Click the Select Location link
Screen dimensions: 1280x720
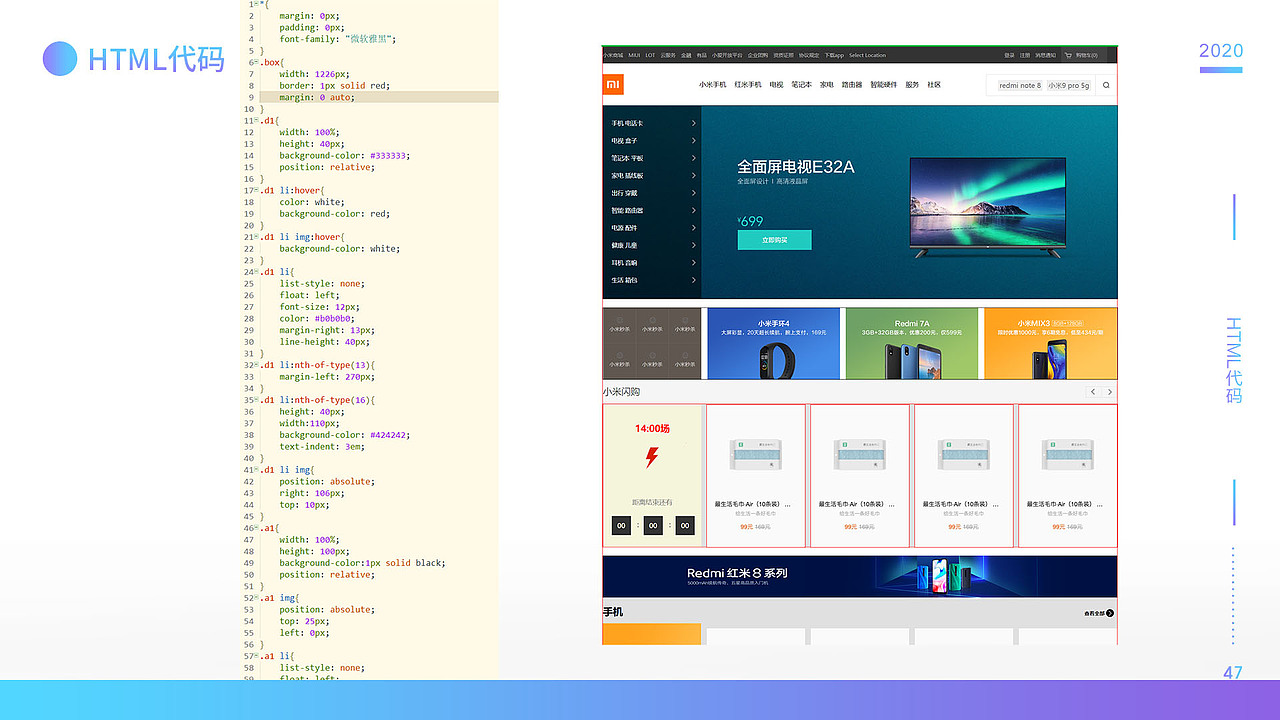867,55
